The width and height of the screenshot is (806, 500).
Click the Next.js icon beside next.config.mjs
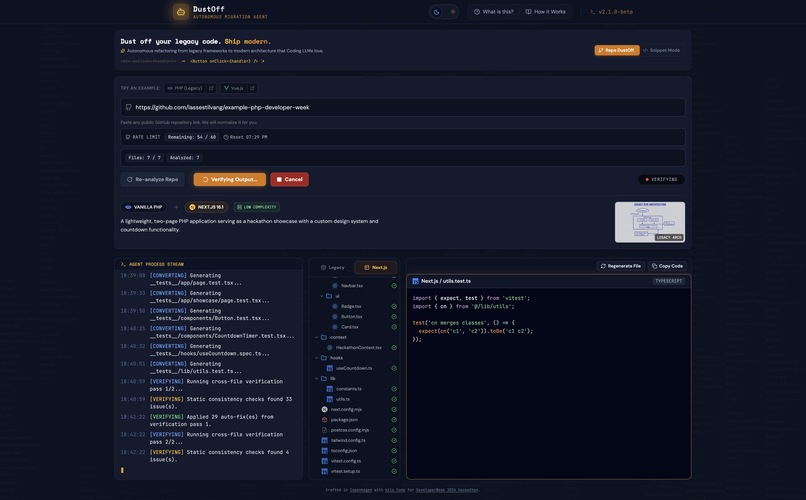[x=324, y=410]
